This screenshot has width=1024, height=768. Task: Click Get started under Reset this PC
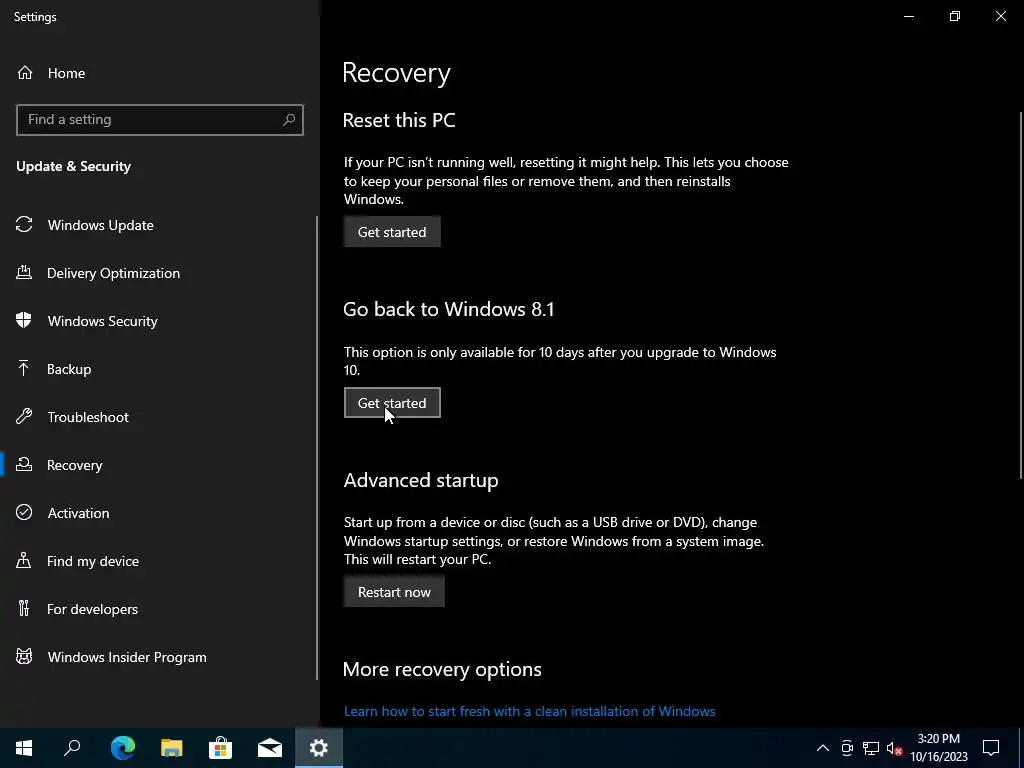click(392, 232)
